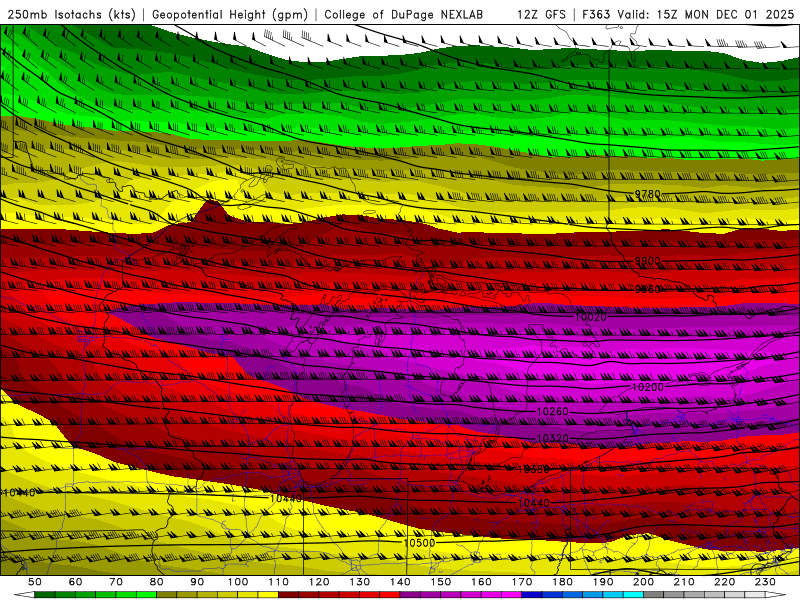Click the 10320 height contour label

(553, 438)
